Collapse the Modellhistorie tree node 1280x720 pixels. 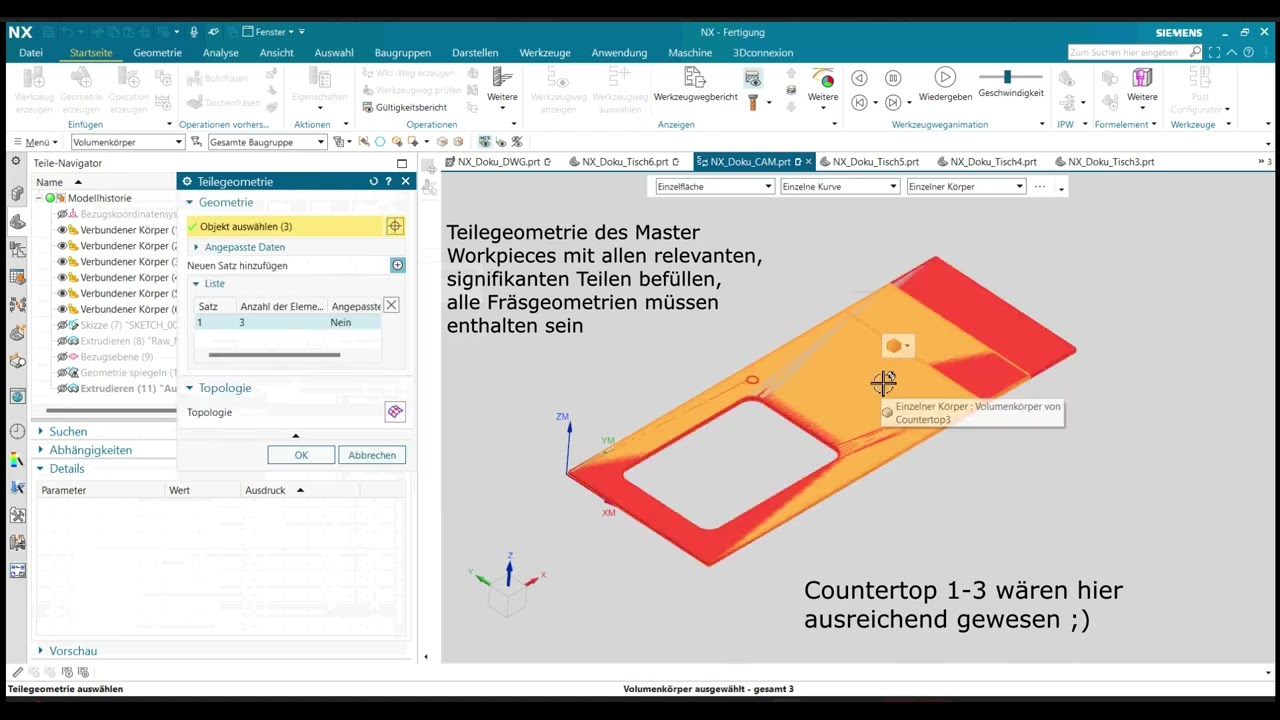[x=39, y=198]
